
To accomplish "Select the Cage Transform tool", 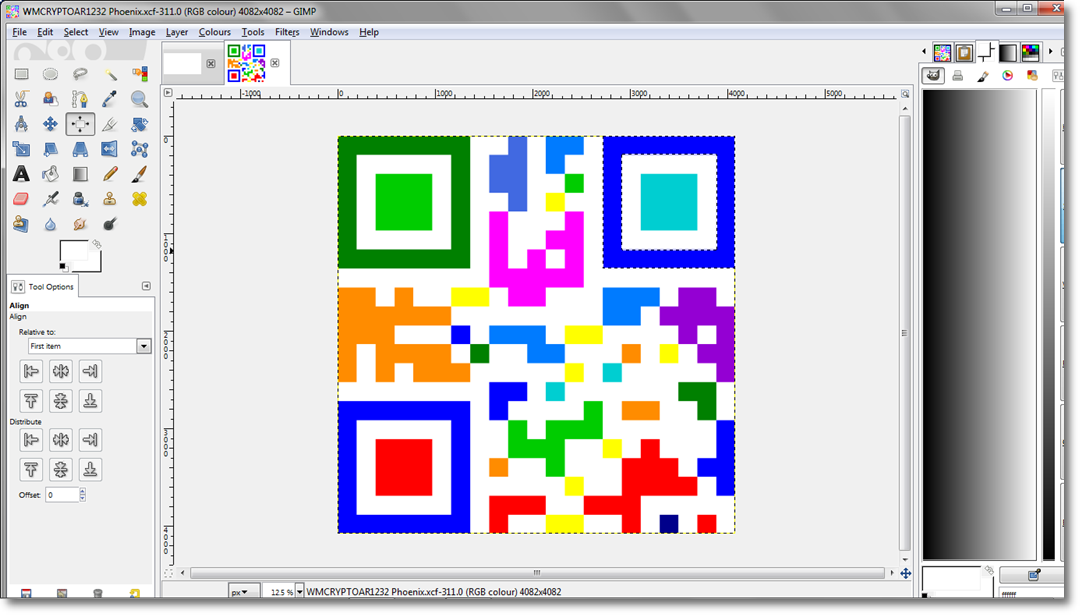I will [x=139, y=149].
